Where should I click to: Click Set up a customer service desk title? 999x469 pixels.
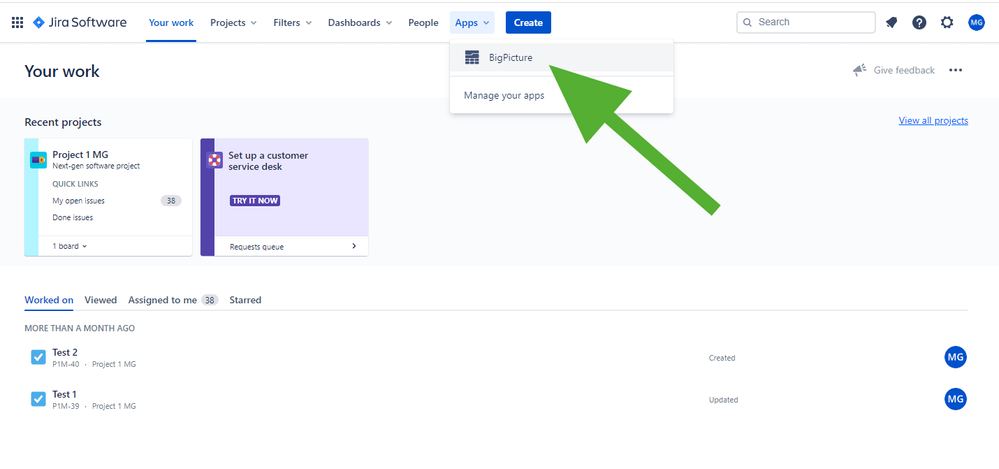268,161
